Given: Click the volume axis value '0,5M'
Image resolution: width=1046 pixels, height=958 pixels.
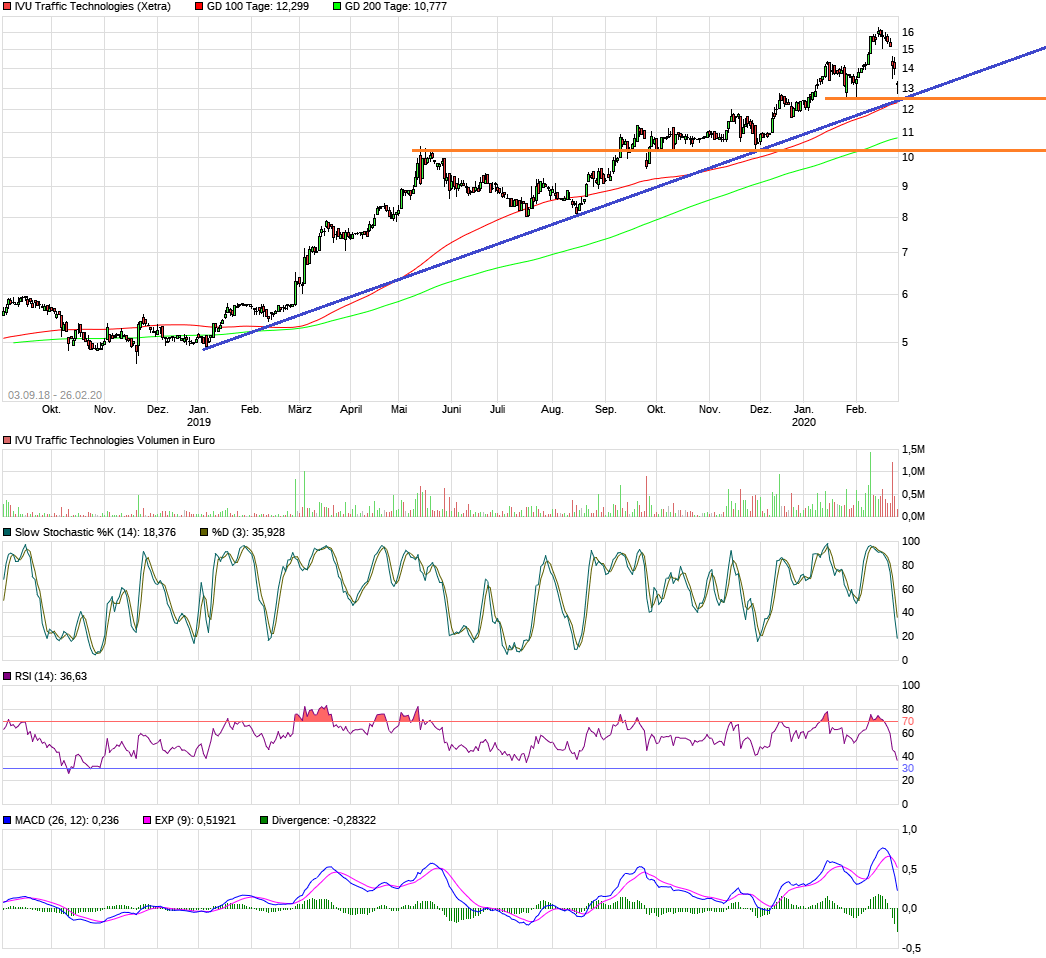Looking at the screenshot, I should click(913, 494).
